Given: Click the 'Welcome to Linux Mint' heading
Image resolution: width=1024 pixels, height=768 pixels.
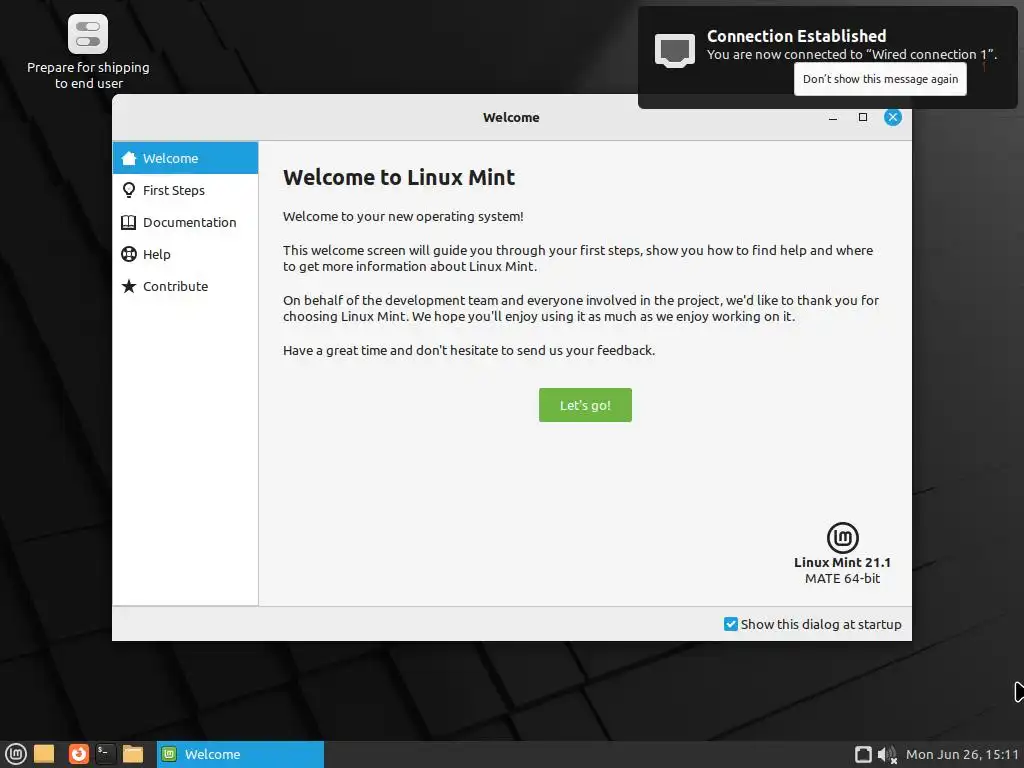Looking at the screenshot, I should coord(399,178).
